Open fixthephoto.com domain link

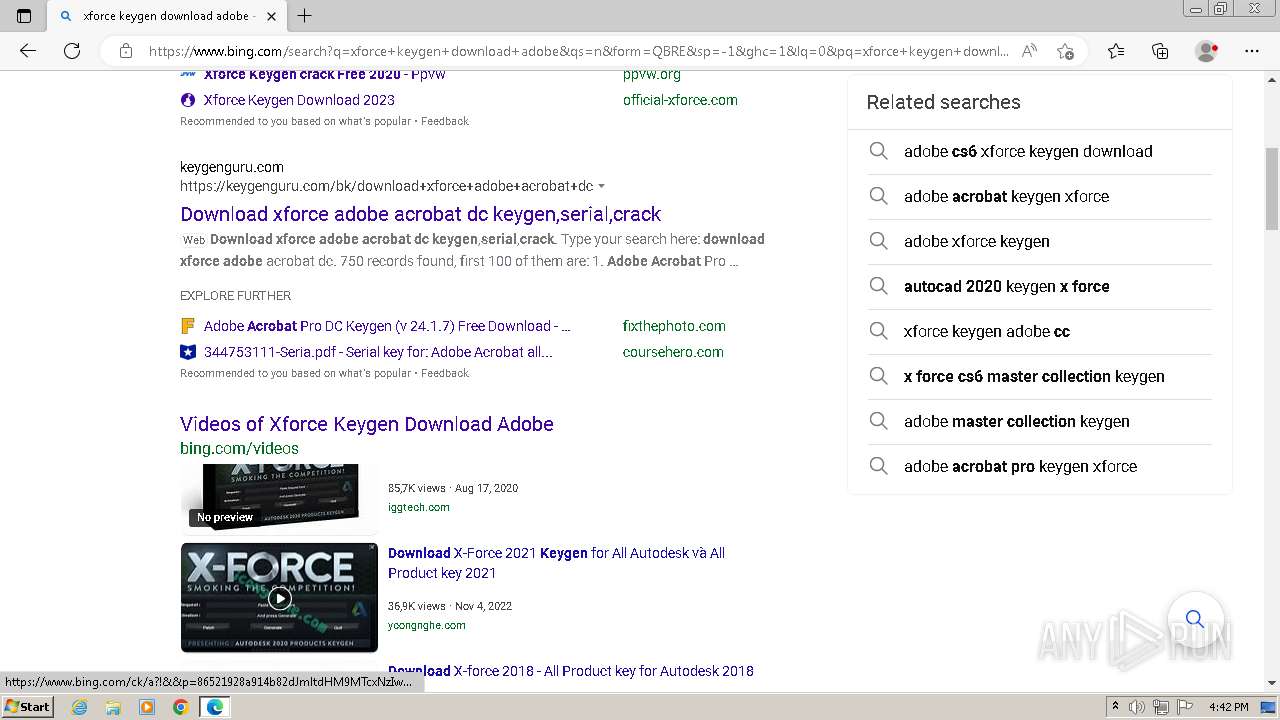674,326
